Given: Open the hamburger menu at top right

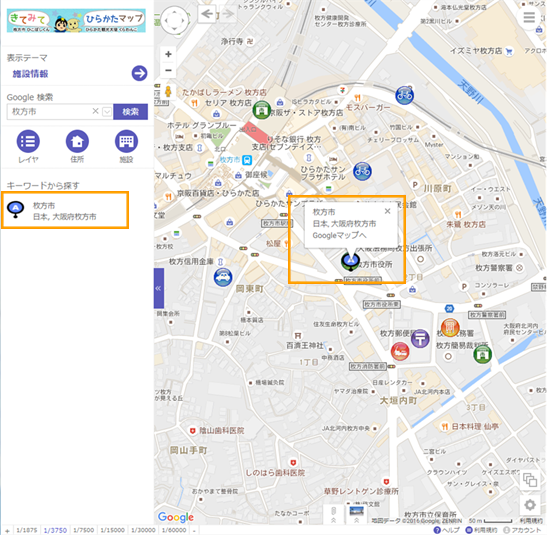Looking at the screenshot, I should 529,17.
